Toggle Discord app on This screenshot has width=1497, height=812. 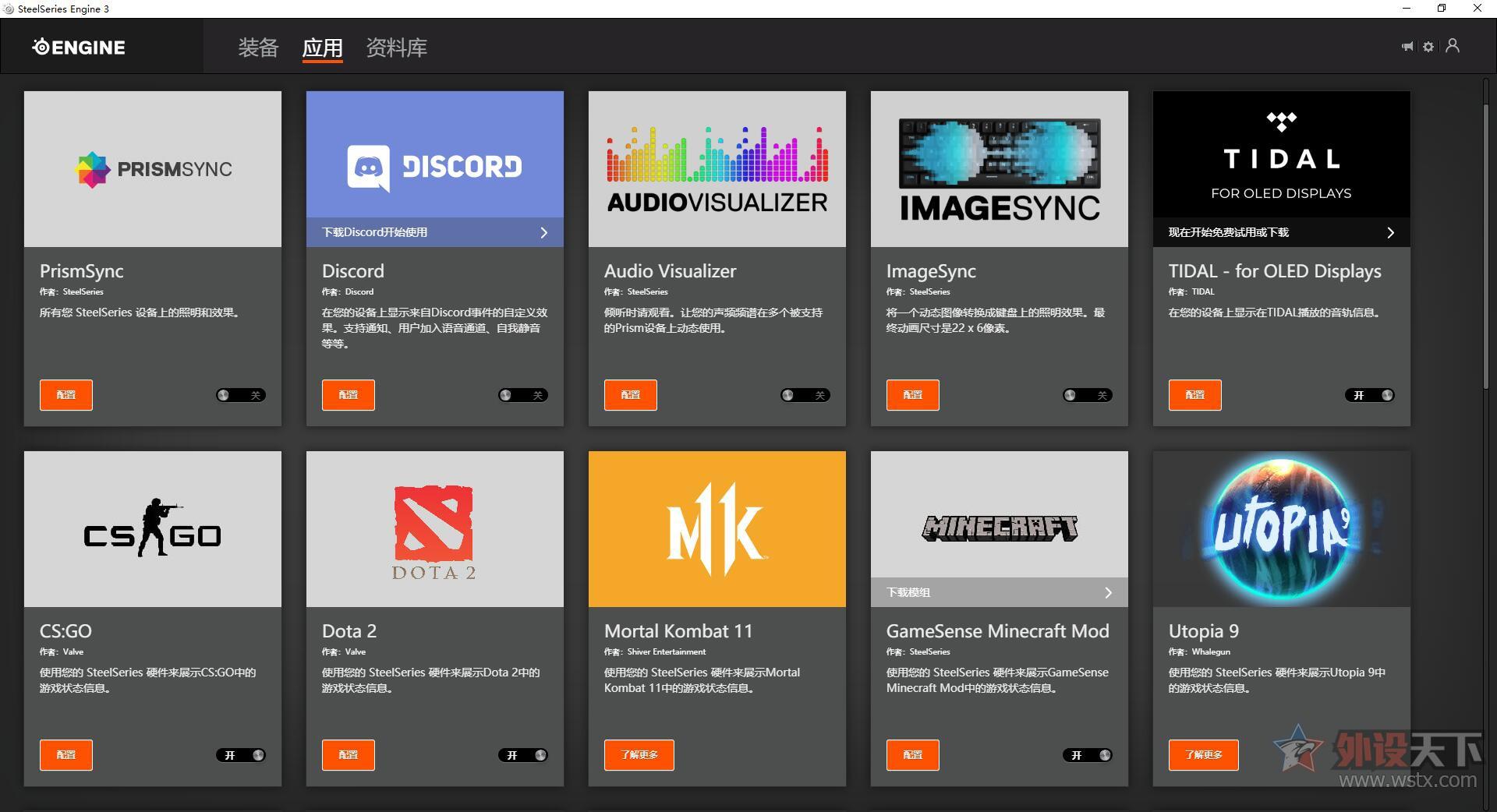523,395
